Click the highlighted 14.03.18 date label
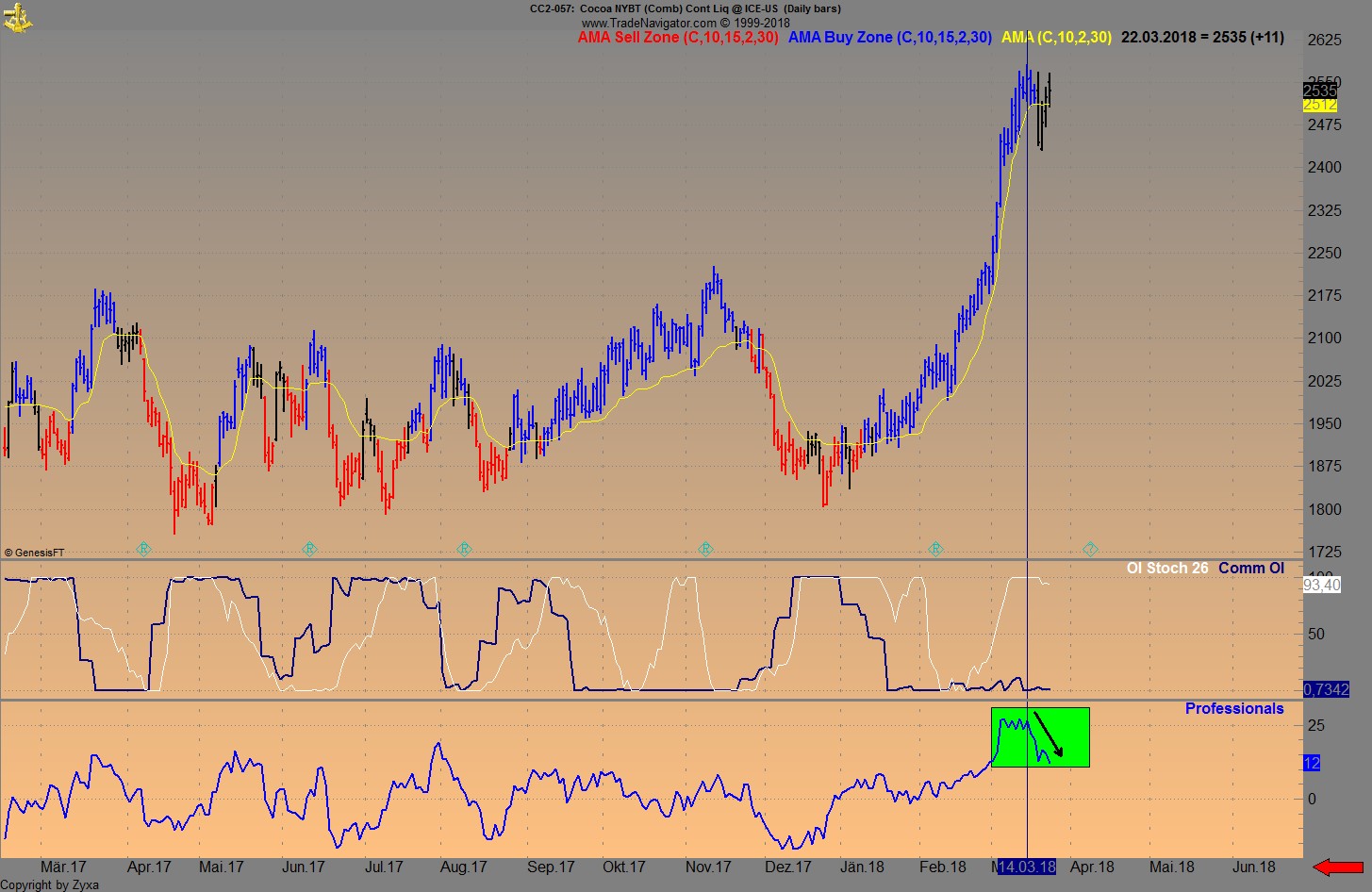The height and width of the screenshot is (892, 1372). tap(1026, 867)
